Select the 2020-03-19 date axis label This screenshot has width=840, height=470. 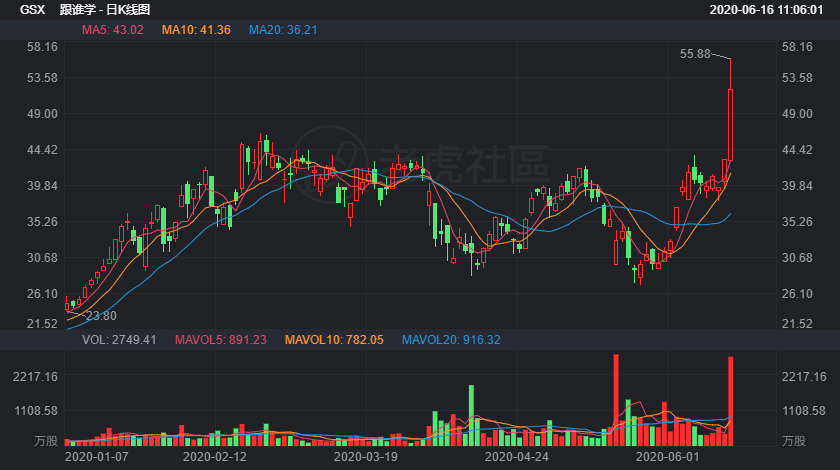point(366,457)
